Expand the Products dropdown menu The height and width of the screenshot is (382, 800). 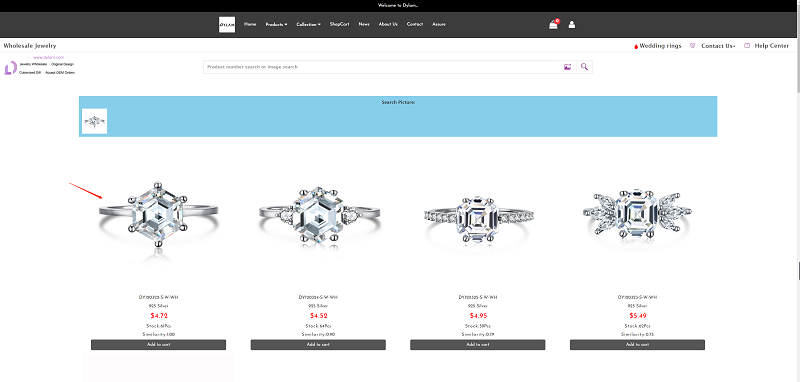point(276,24)
